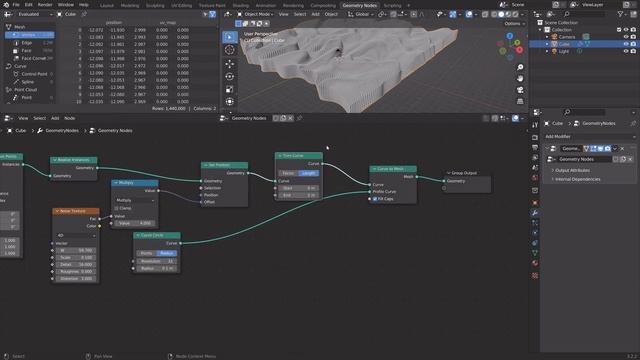
Task: Expand the Output Attributes panel
Action: point(571,170)
